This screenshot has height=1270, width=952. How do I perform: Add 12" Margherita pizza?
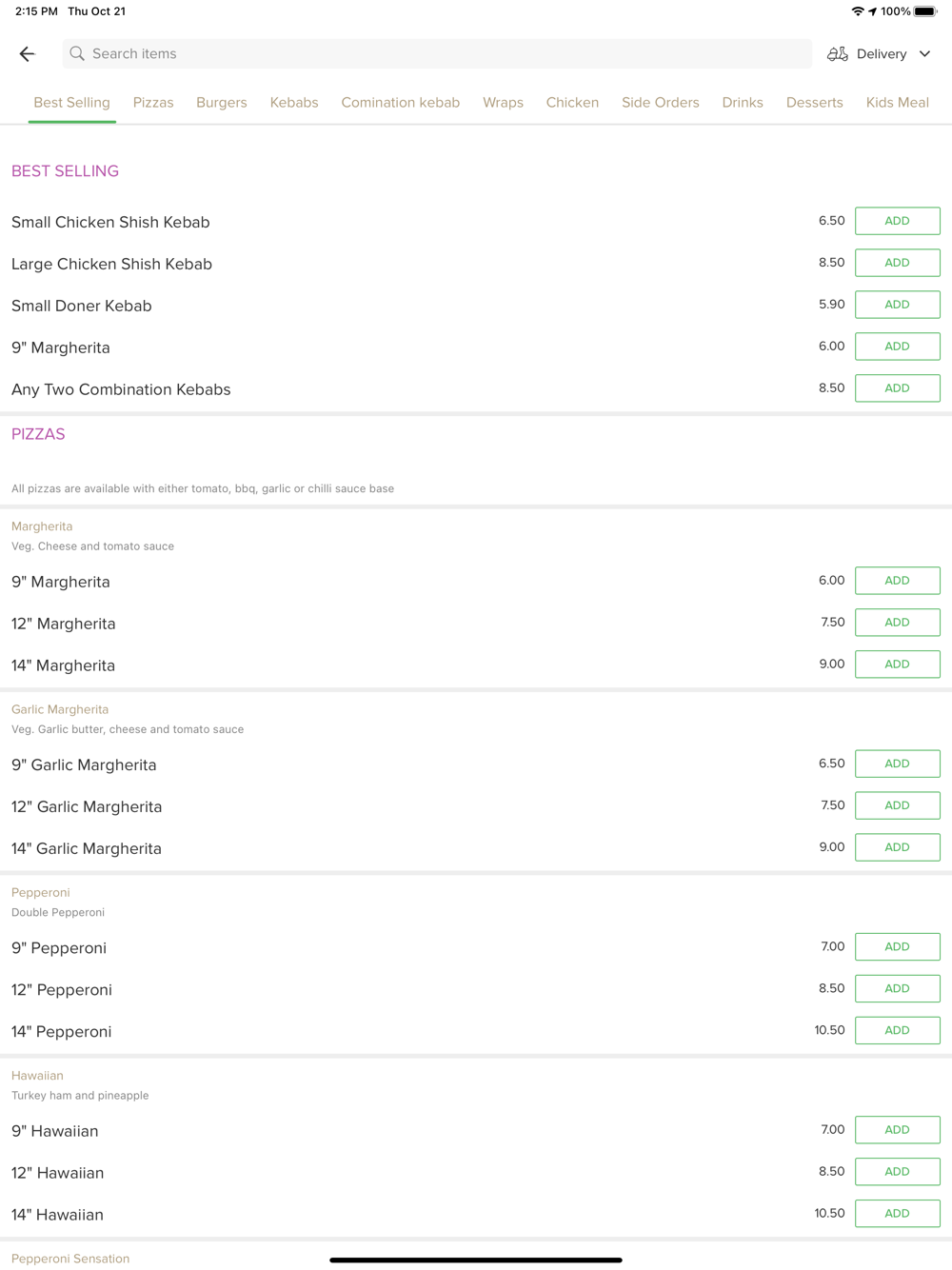[x=897, y=623]
